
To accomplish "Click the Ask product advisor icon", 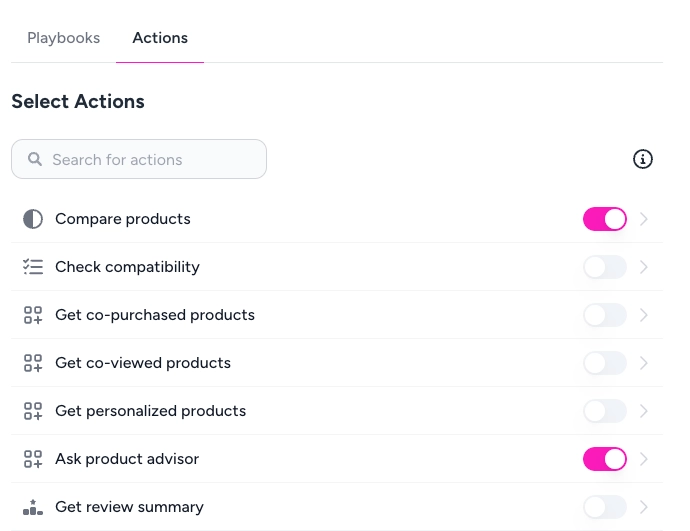I will (x=33, y=459).
